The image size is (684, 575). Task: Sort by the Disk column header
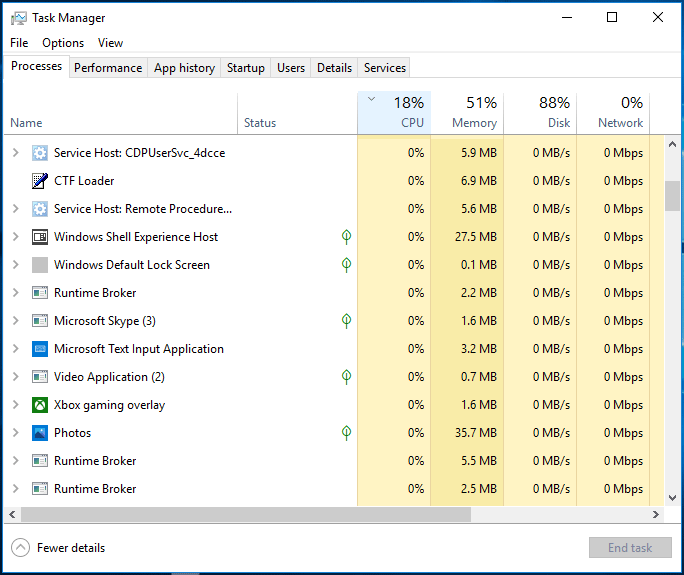(540, 113)
